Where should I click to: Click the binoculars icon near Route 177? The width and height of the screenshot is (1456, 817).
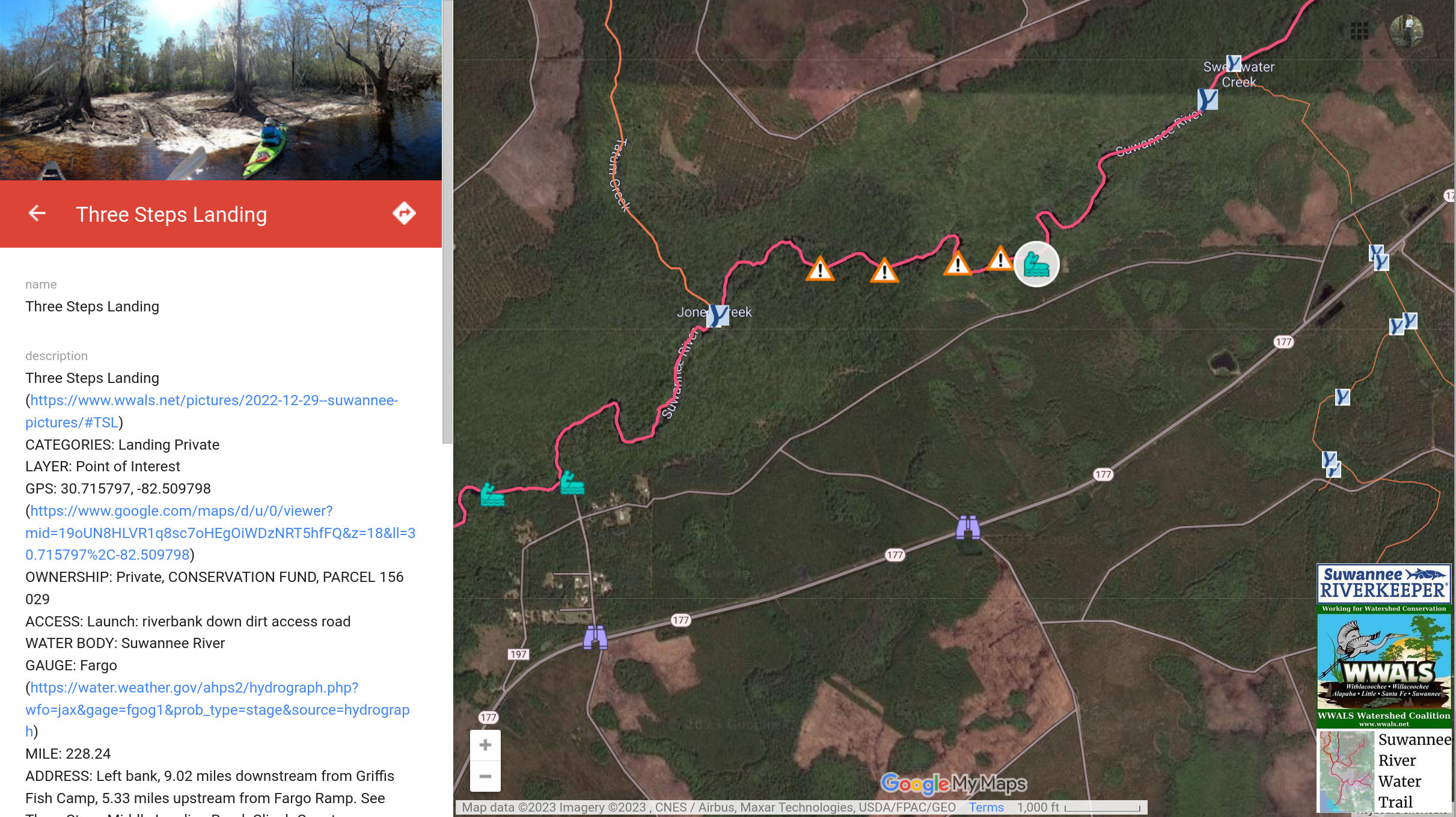(967, 527)
